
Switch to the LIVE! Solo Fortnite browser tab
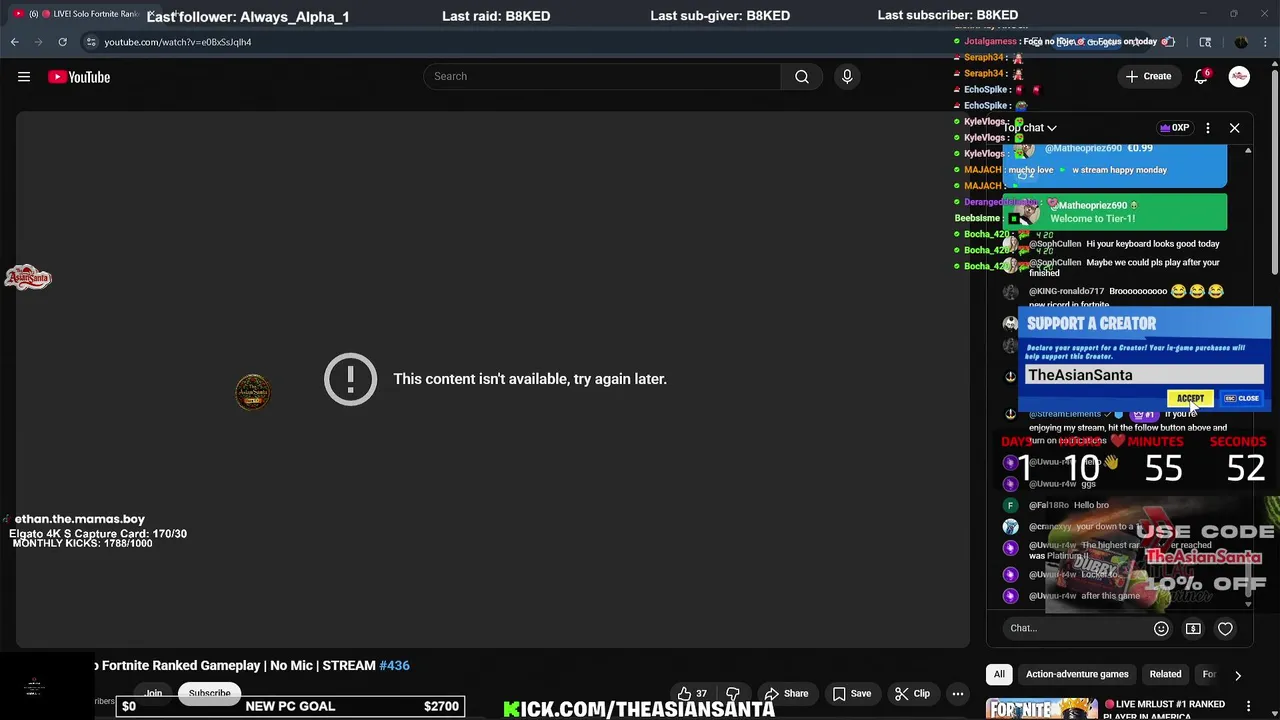(85, 14)
